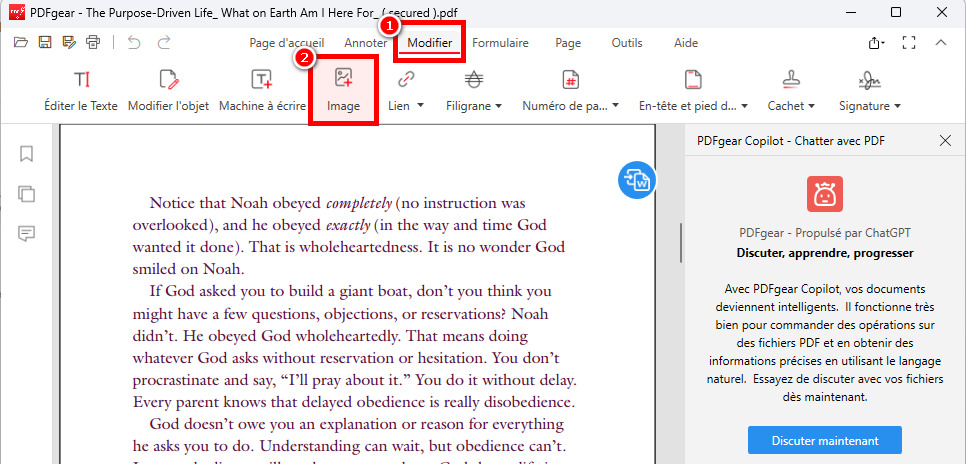966x464 pixels.
Task: Activate the Machine à écrire tool
Action: [261, 90]
